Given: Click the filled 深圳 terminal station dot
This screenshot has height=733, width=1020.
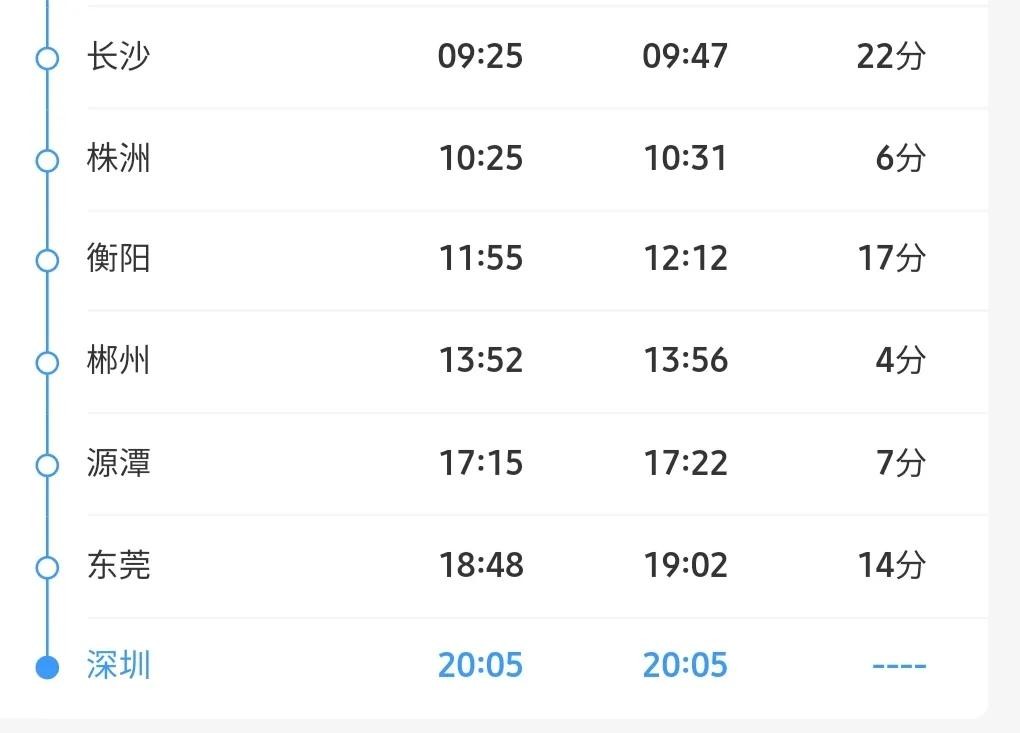Looking at the screenshot, I should click(47, 667).
